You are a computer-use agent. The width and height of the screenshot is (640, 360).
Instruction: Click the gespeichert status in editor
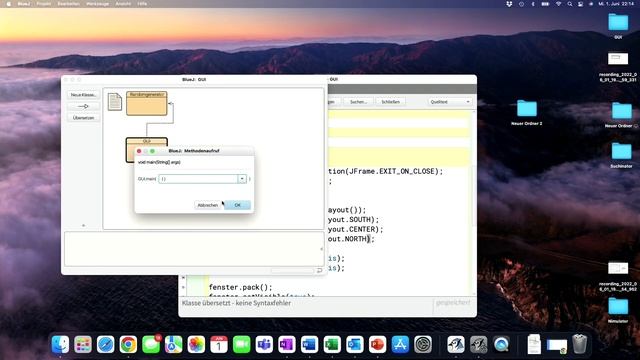tap(453, 303)
